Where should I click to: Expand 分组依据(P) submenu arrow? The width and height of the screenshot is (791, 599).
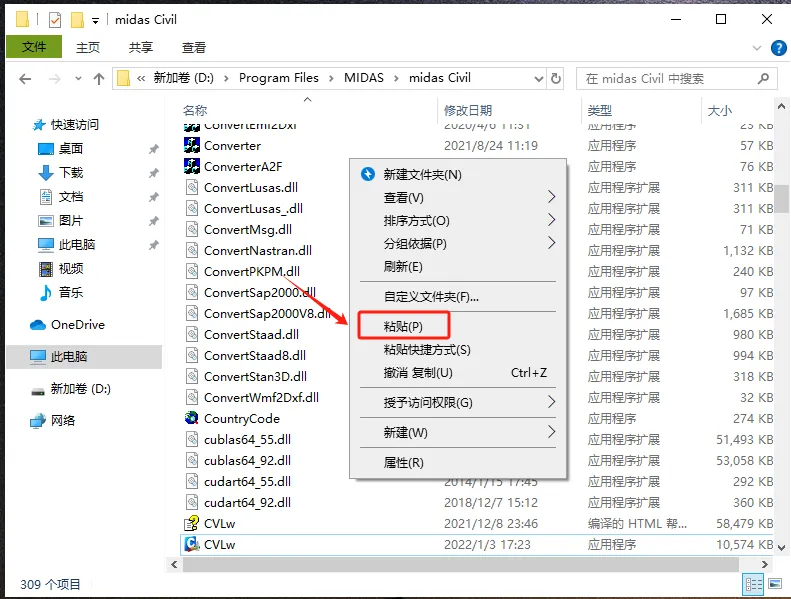[x=551, y=243]
